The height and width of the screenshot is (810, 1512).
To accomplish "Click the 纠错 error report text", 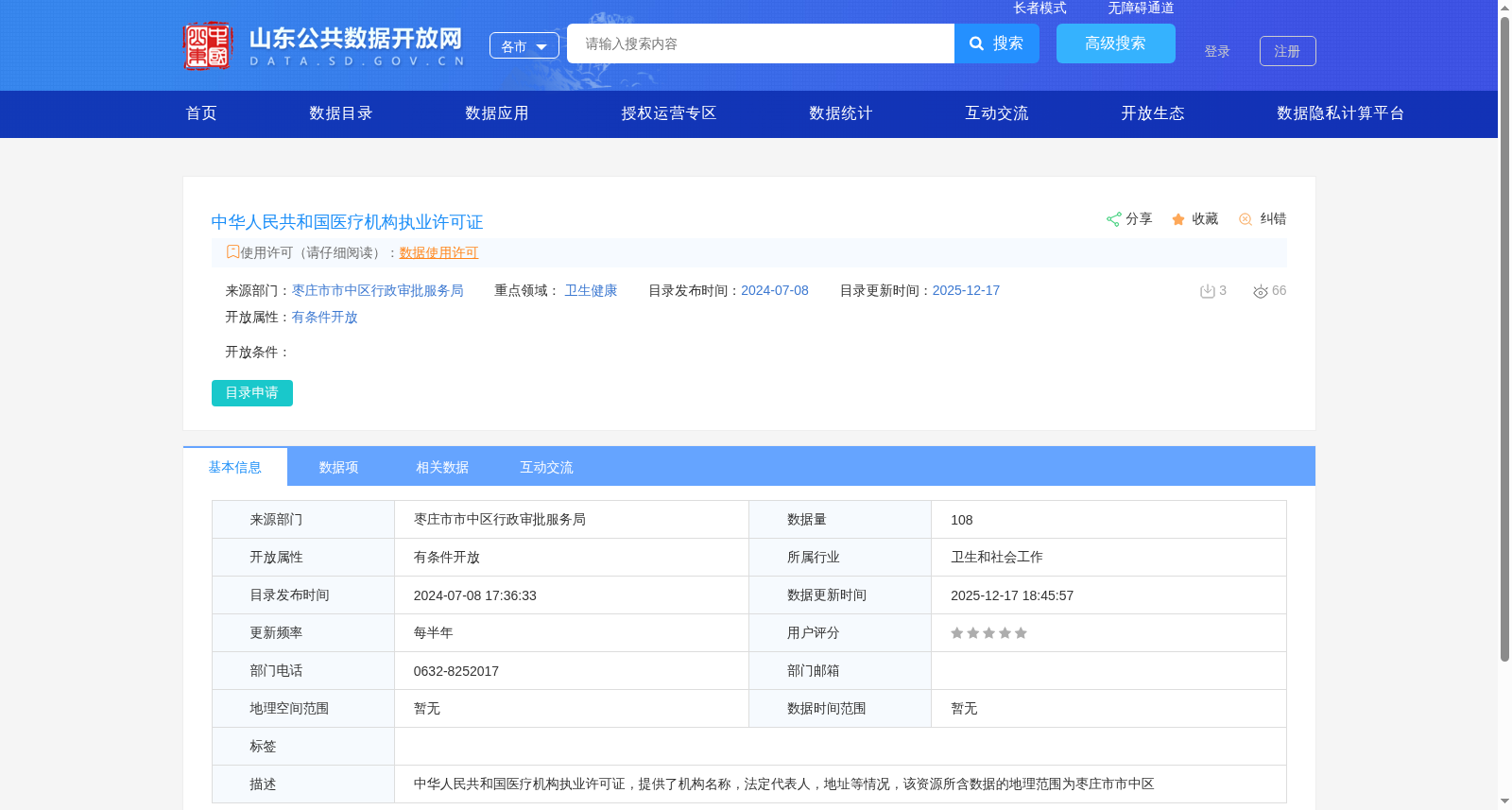I will click(1273, 219).
